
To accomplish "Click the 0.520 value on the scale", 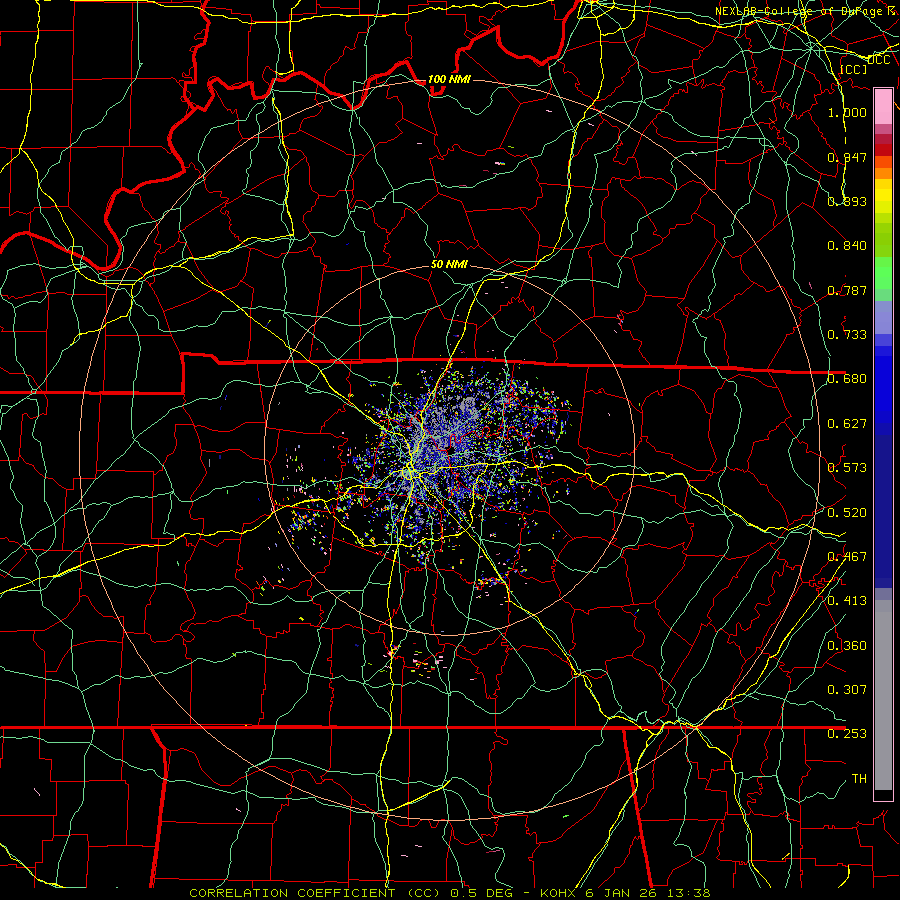I will 847,512.
